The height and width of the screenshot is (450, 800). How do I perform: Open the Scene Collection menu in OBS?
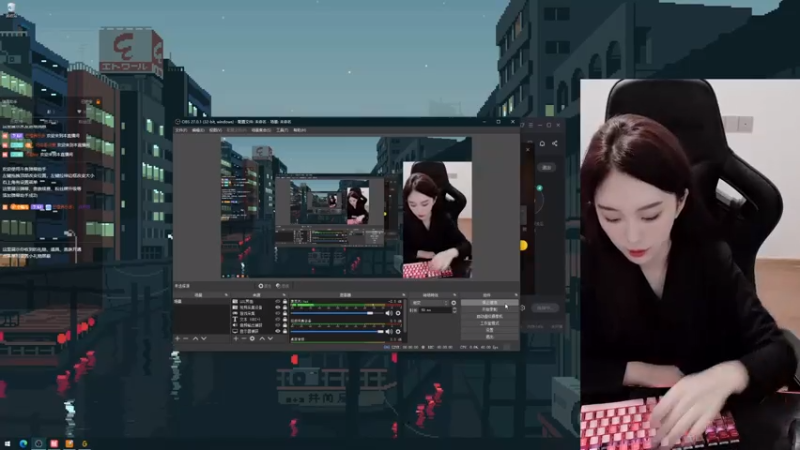coord(261,130)
